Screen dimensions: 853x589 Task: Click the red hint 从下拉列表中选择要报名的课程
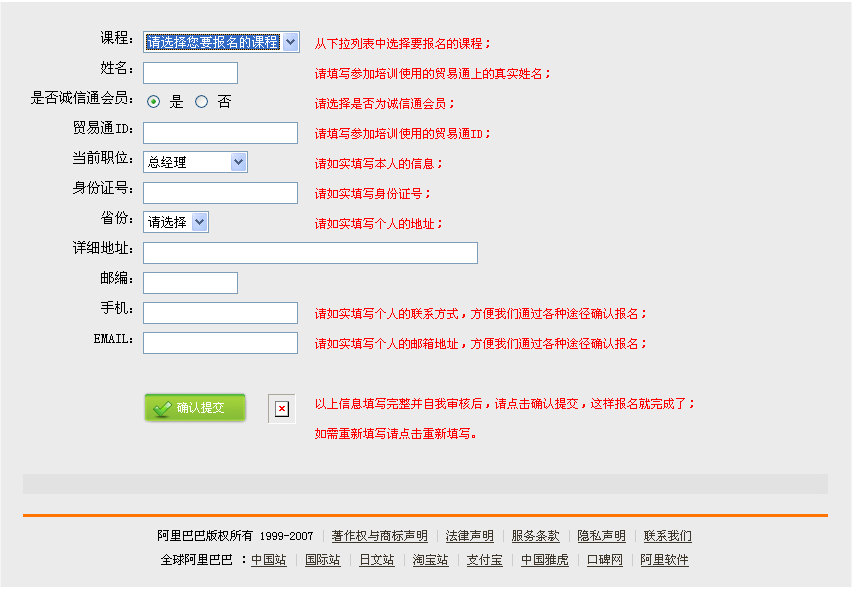(402, 44)
